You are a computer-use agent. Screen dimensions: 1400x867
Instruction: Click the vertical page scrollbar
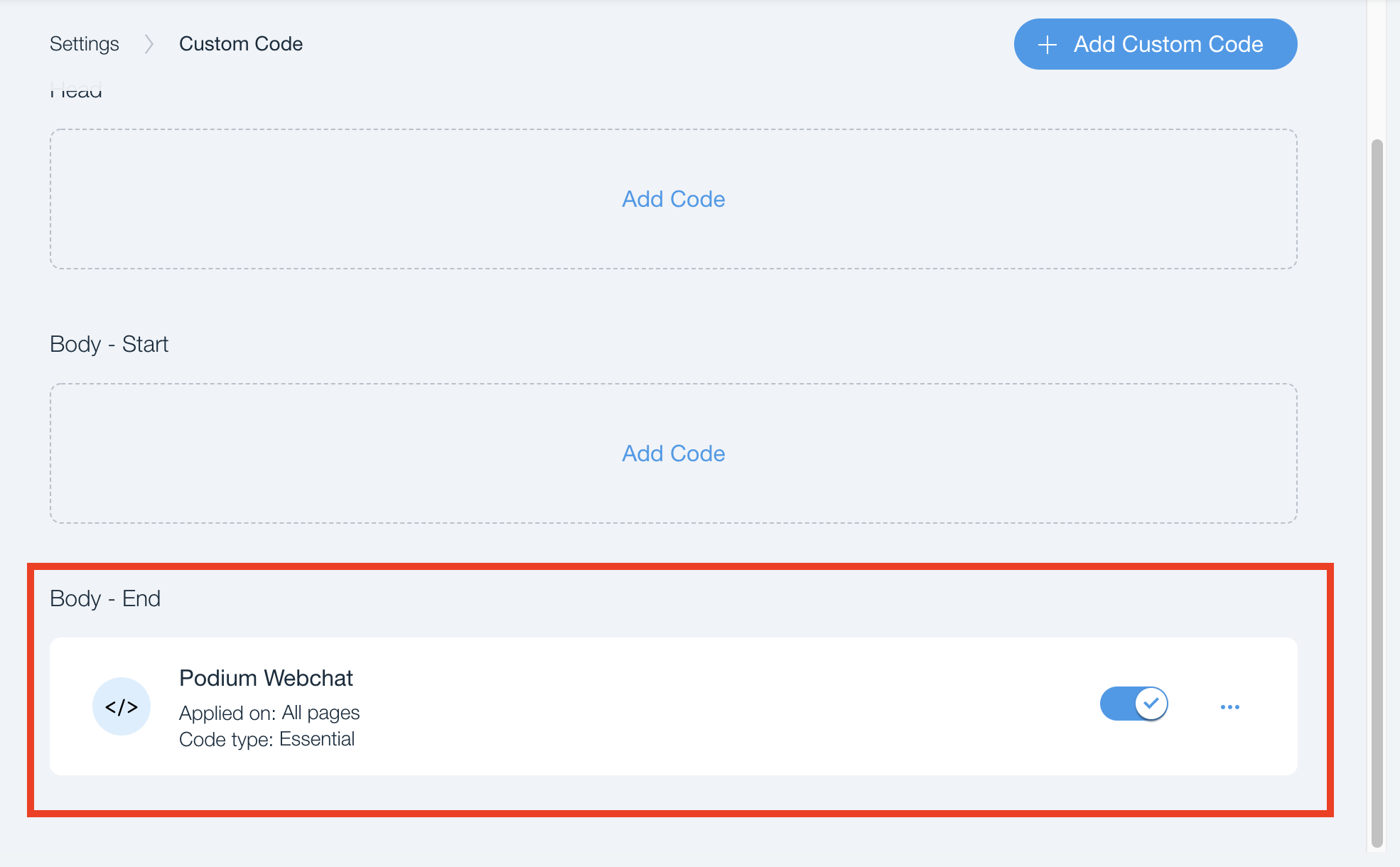(x=1377, y=493)
